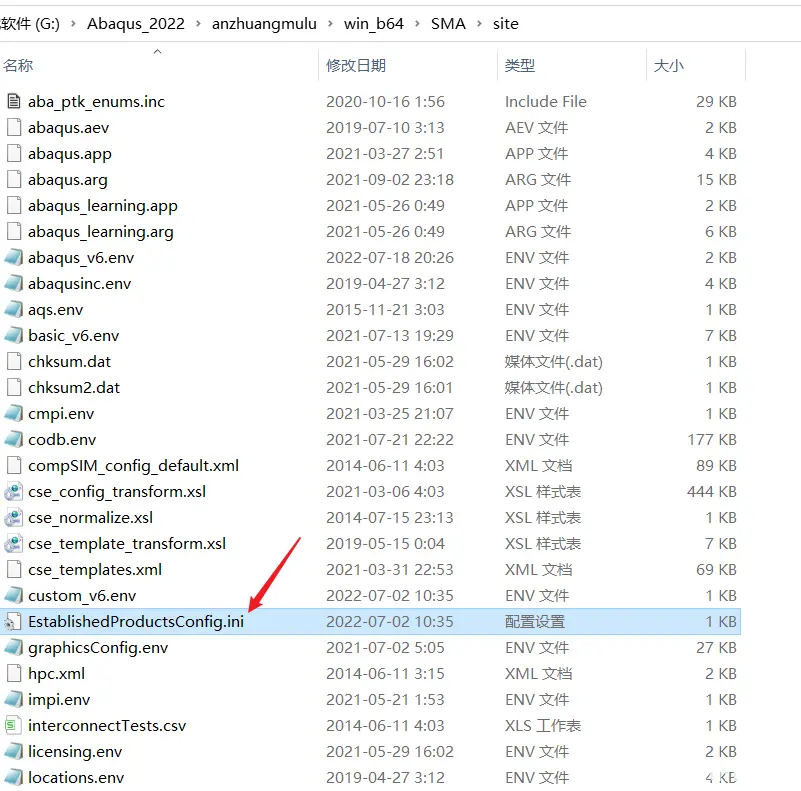The width and height of the screenshot is (801, 791).
Task: Click the codb.env file icon
Action: coord(14,439)
